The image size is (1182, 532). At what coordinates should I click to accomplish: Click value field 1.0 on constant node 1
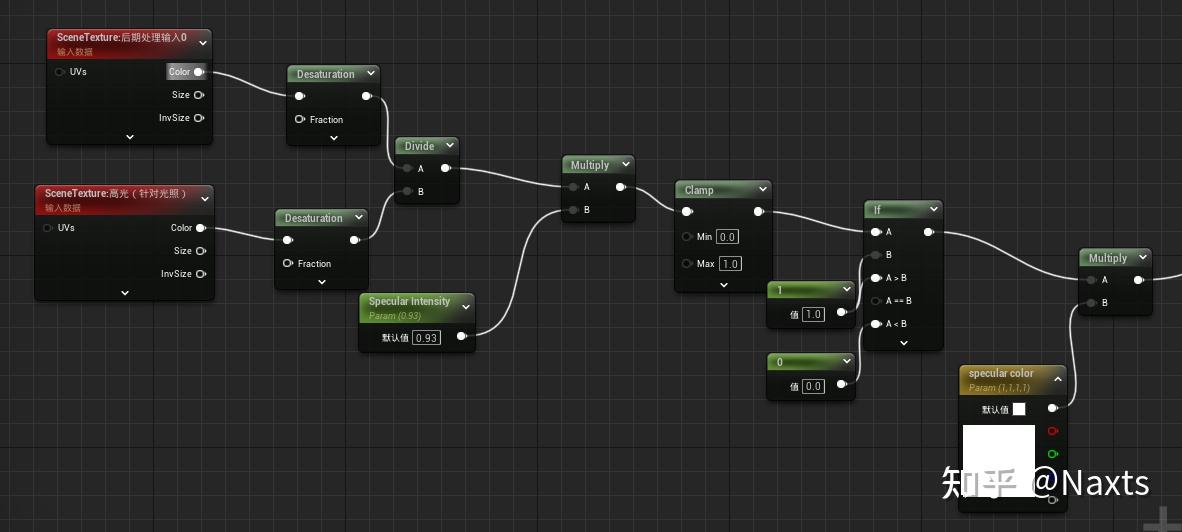coord(813,314)
